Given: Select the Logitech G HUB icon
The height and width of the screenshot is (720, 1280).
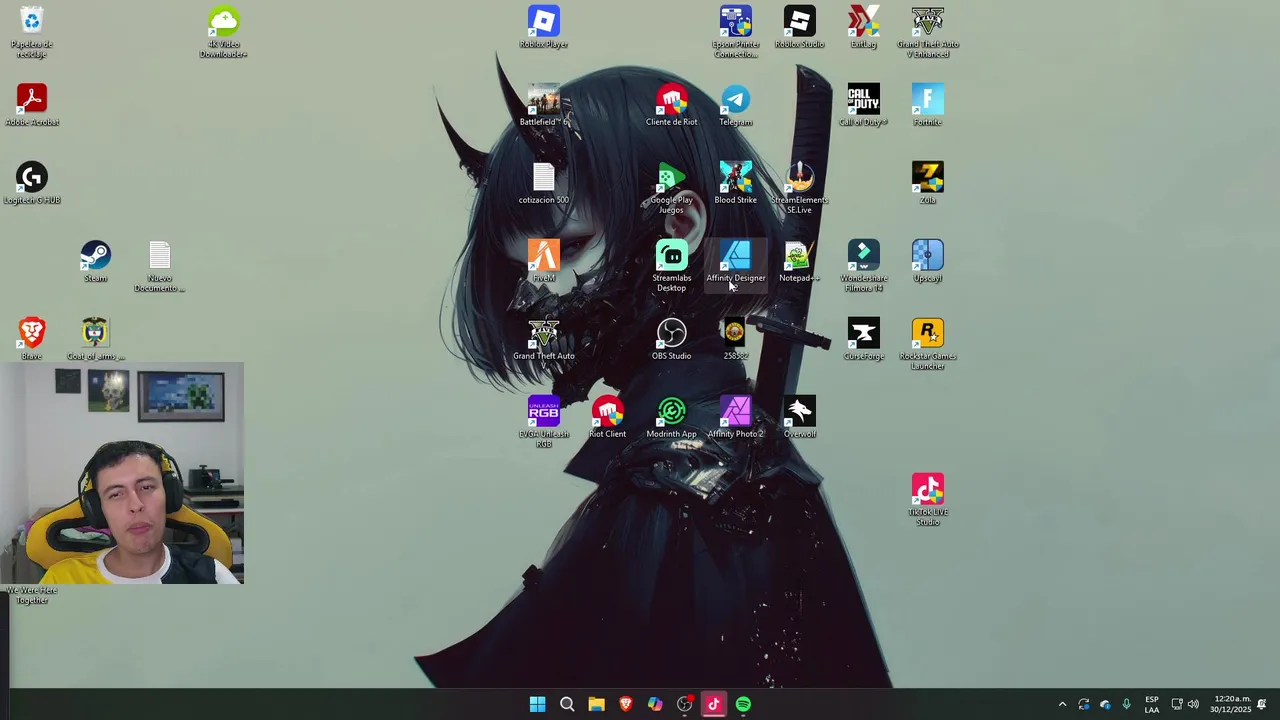Looking at the screenshot, I should coord(32,183).
